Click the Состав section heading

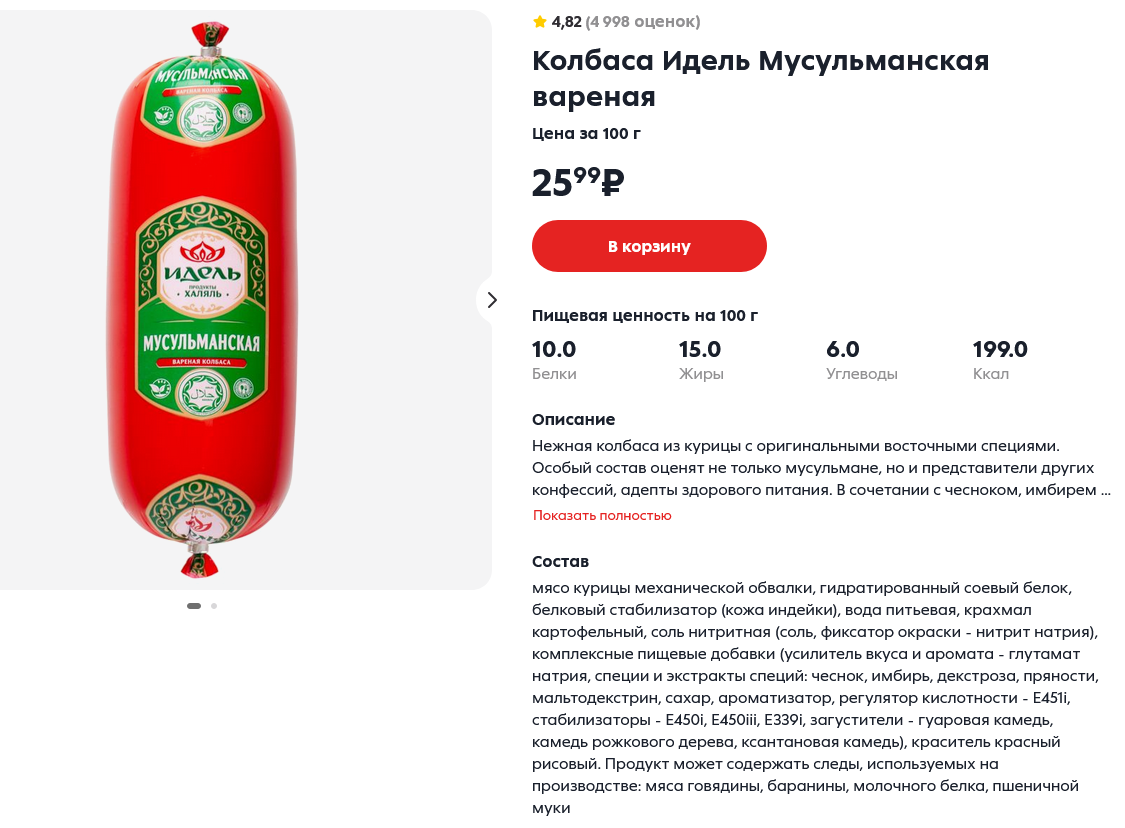pos(560,562)
